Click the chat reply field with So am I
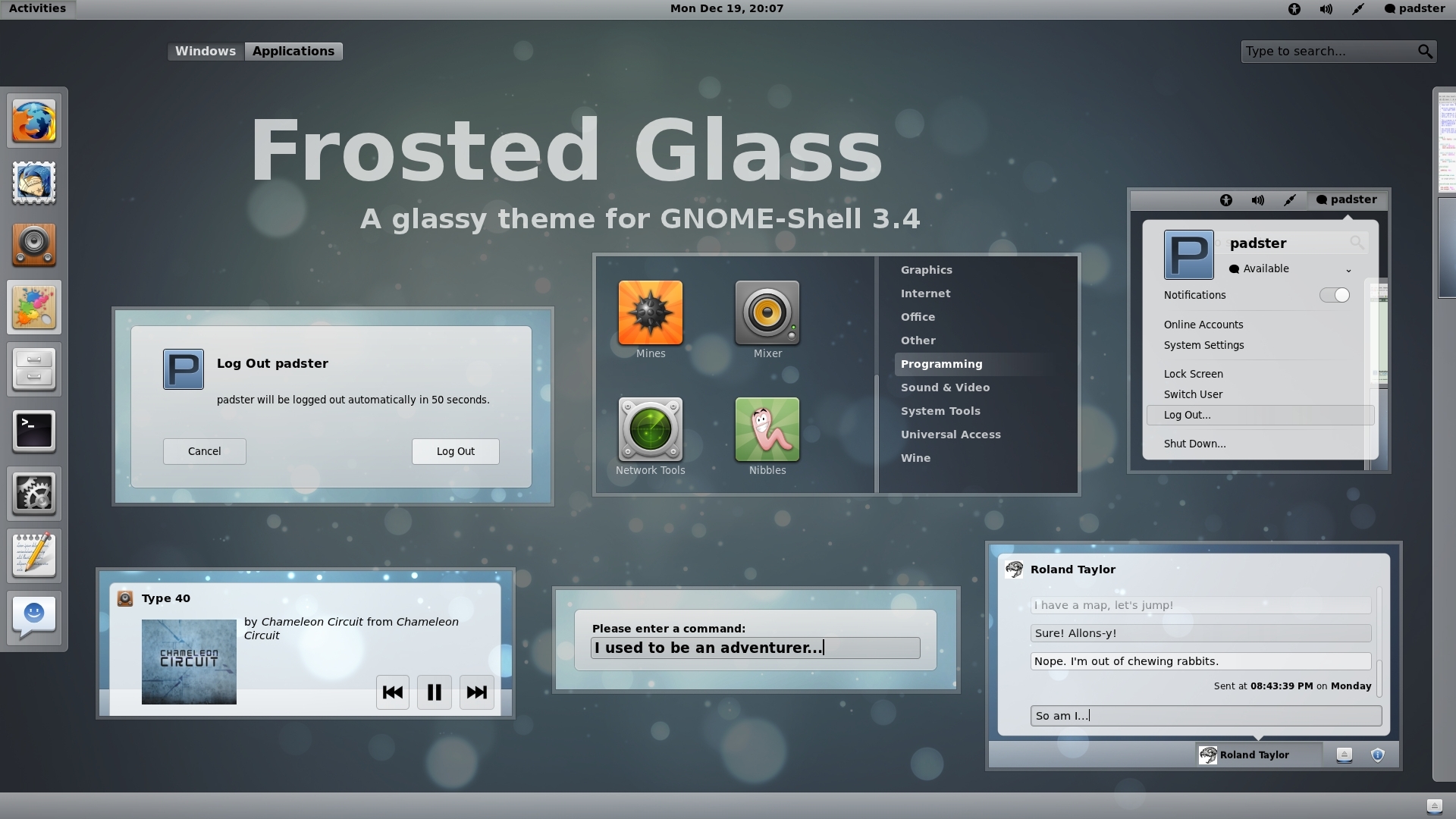The height and width of the screenshot is (819, 1456). click(1206, 716)
